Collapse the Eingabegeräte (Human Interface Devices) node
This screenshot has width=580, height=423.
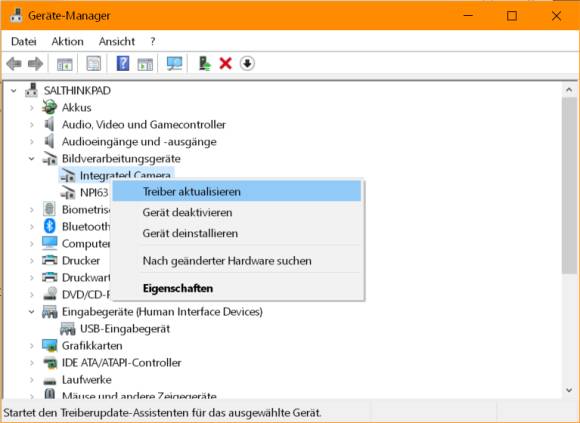click(x=32, y=312)
